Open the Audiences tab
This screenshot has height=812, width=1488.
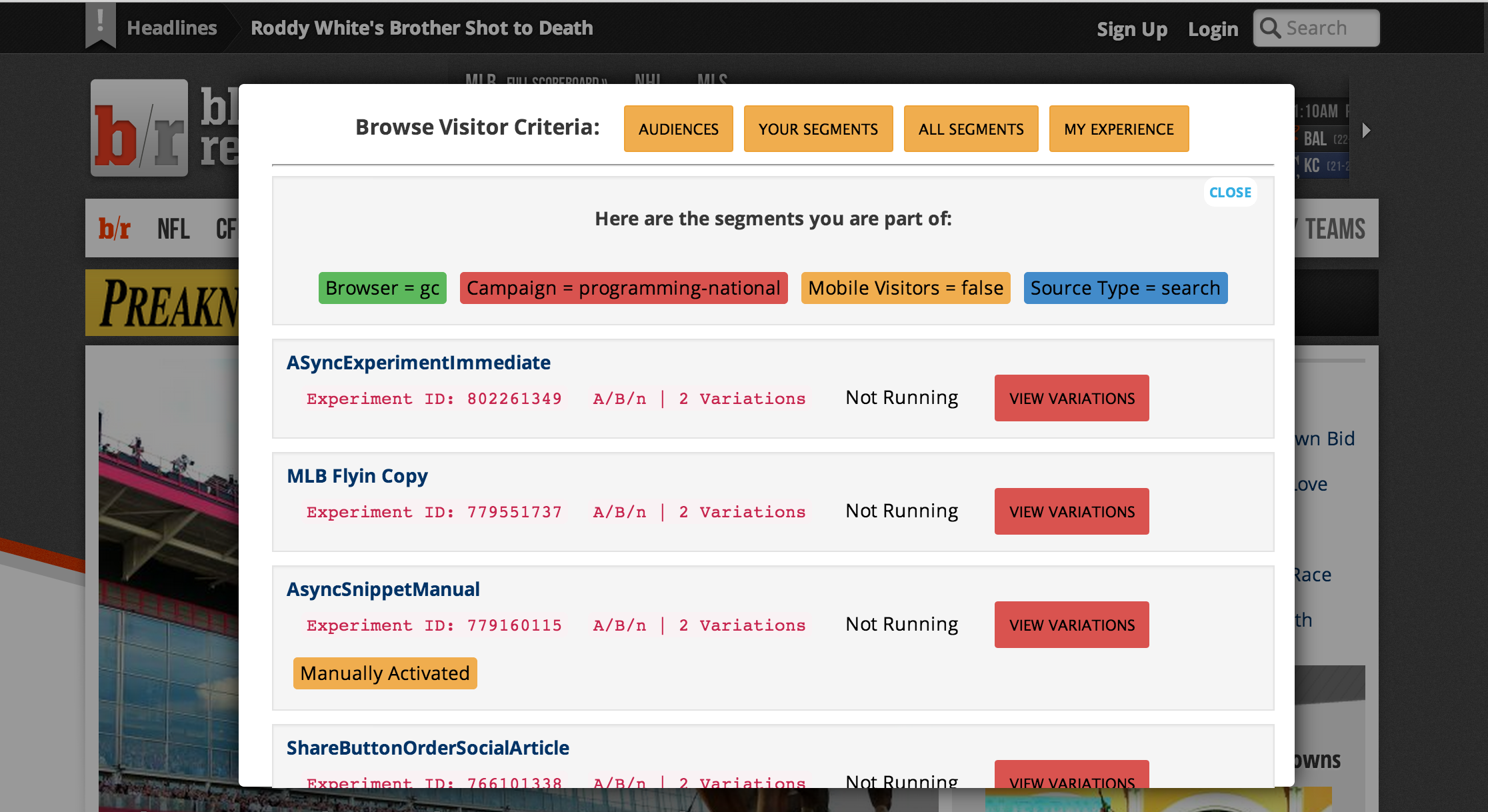[678, 129]
